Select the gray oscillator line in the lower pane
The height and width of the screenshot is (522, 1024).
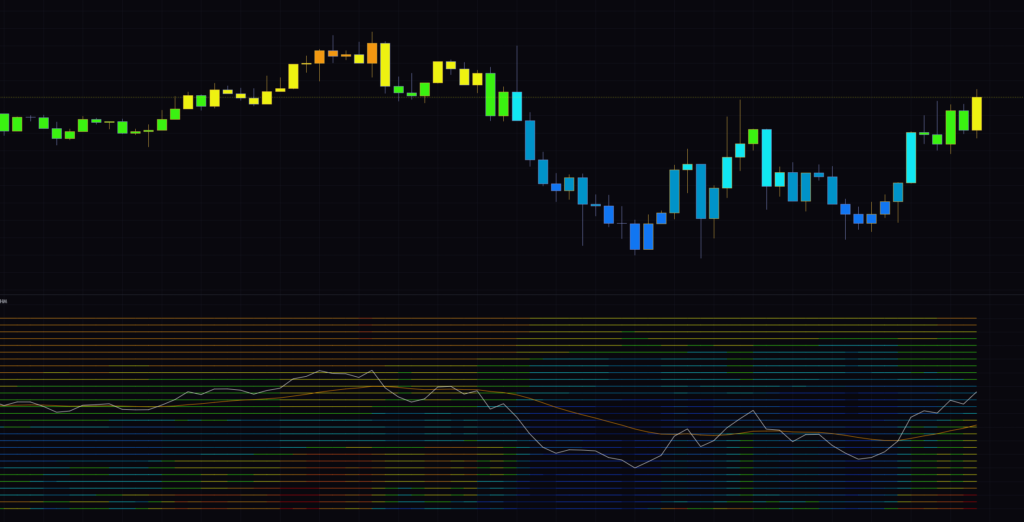pos(488,419)
